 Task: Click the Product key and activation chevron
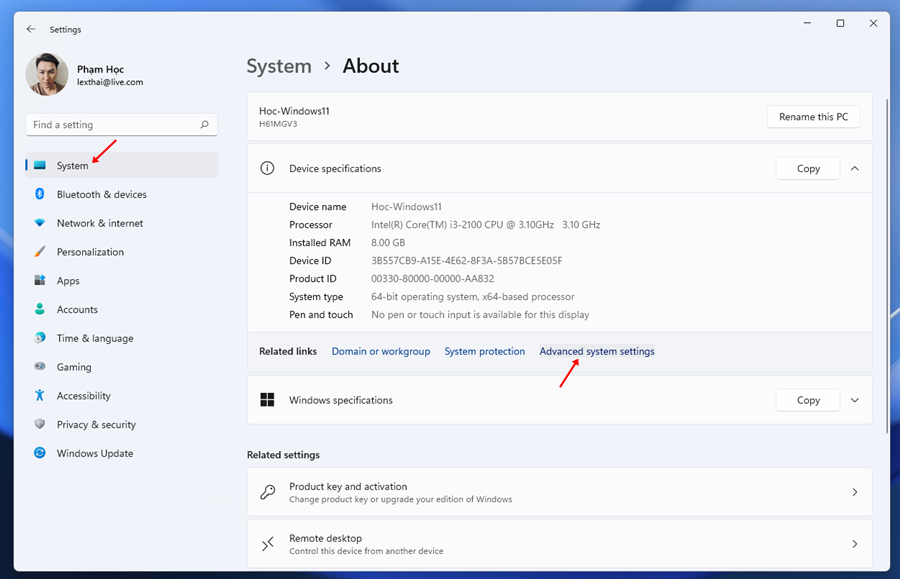pos(855,492)
